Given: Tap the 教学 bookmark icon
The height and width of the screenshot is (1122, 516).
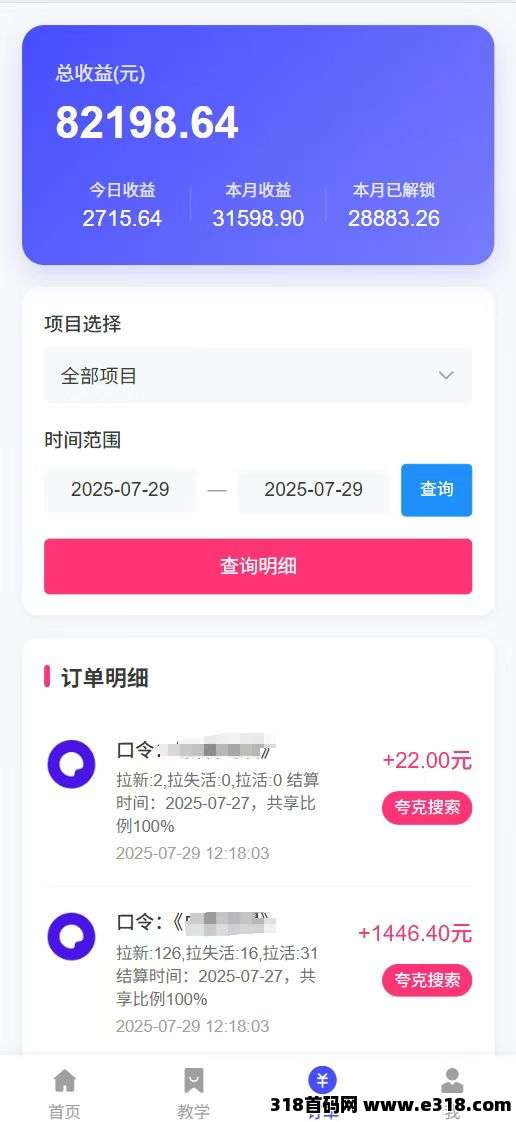Looking at the screenshot, I should click(x=193, y=1080).
